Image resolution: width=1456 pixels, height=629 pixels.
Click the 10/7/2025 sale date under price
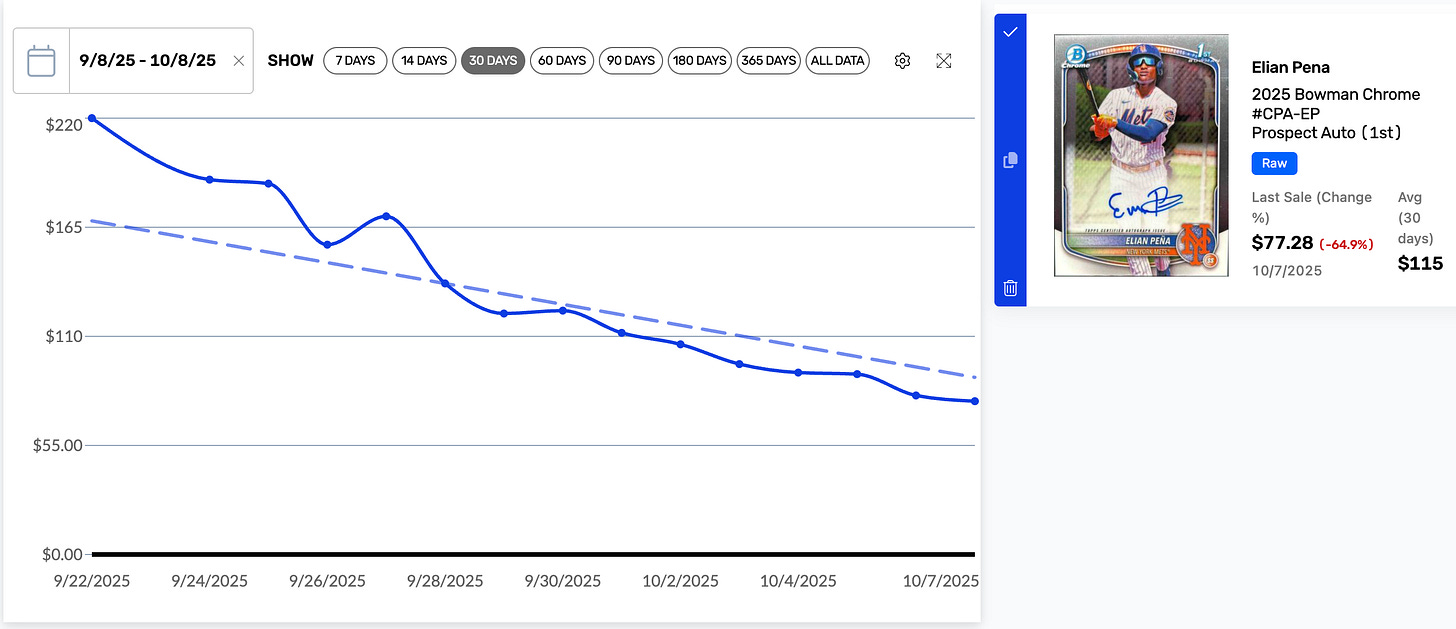1287,271
